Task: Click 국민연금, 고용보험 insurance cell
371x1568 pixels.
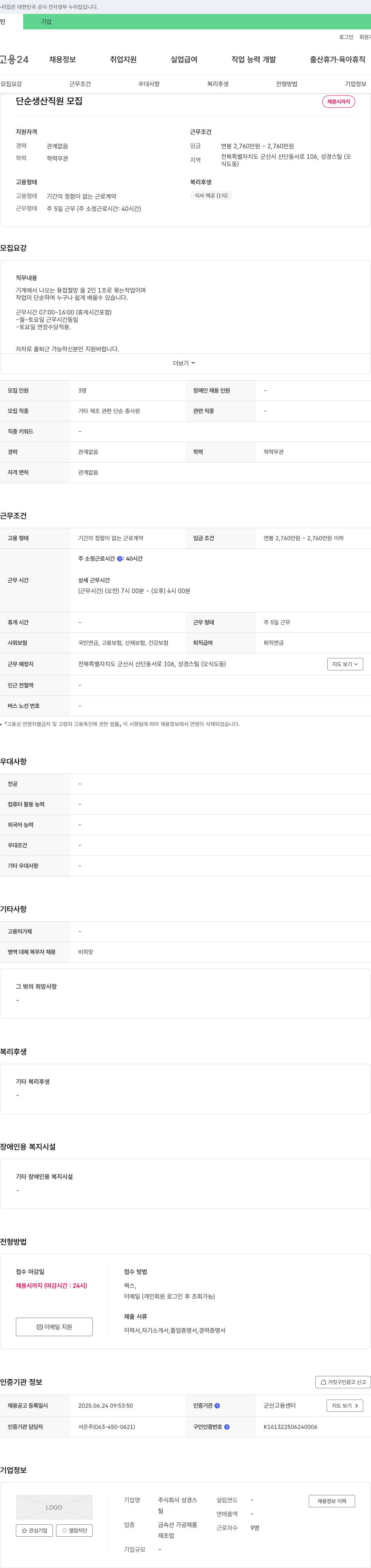Action: (123, 643)
